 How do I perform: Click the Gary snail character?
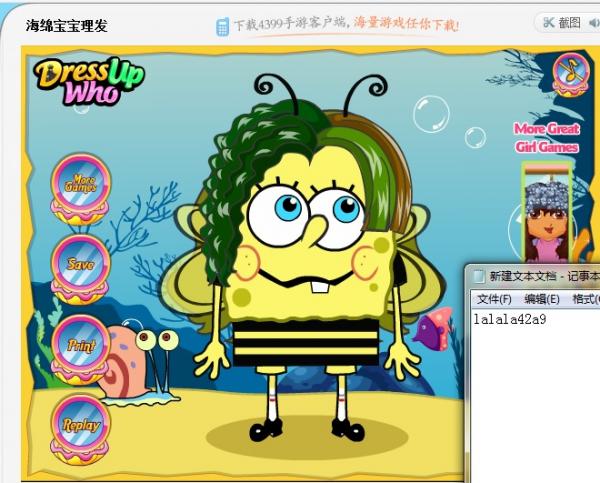140,366
